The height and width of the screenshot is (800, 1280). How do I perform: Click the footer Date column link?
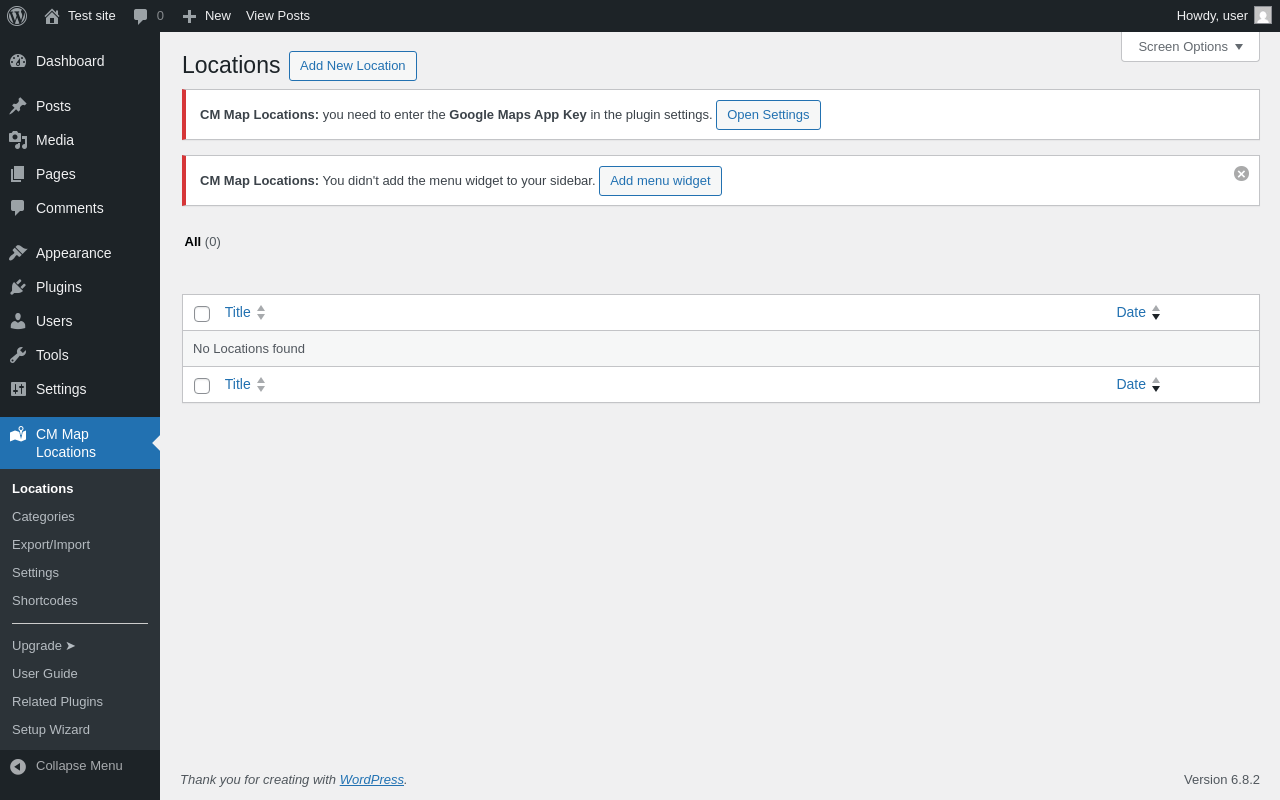pyautogui.click(x=1131, y=384)
